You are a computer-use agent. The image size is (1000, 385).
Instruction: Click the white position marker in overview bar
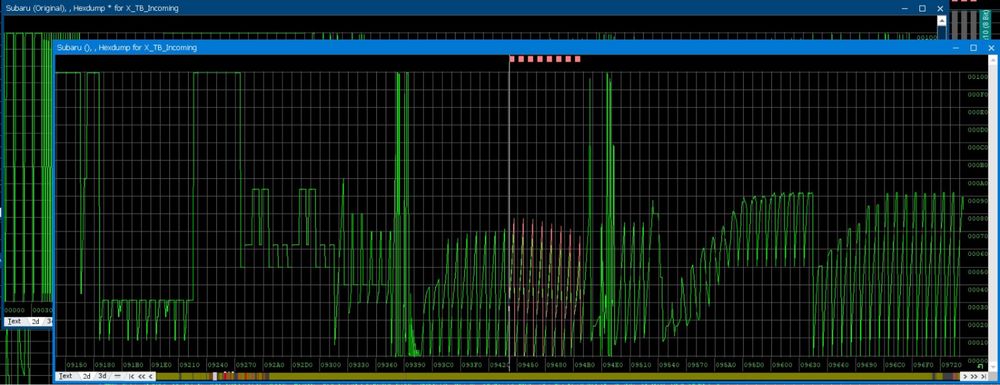[x=215, y=376]
